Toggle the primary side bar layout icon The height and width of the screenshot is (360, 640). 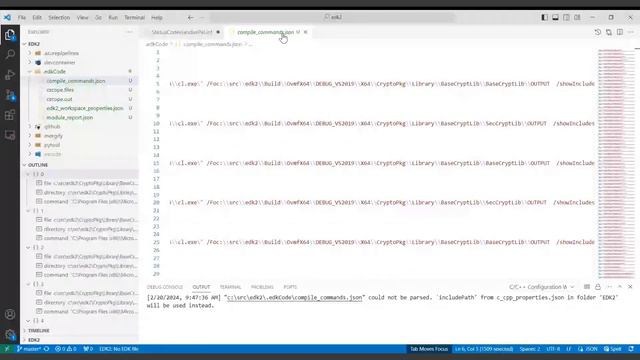pos(544,18)
